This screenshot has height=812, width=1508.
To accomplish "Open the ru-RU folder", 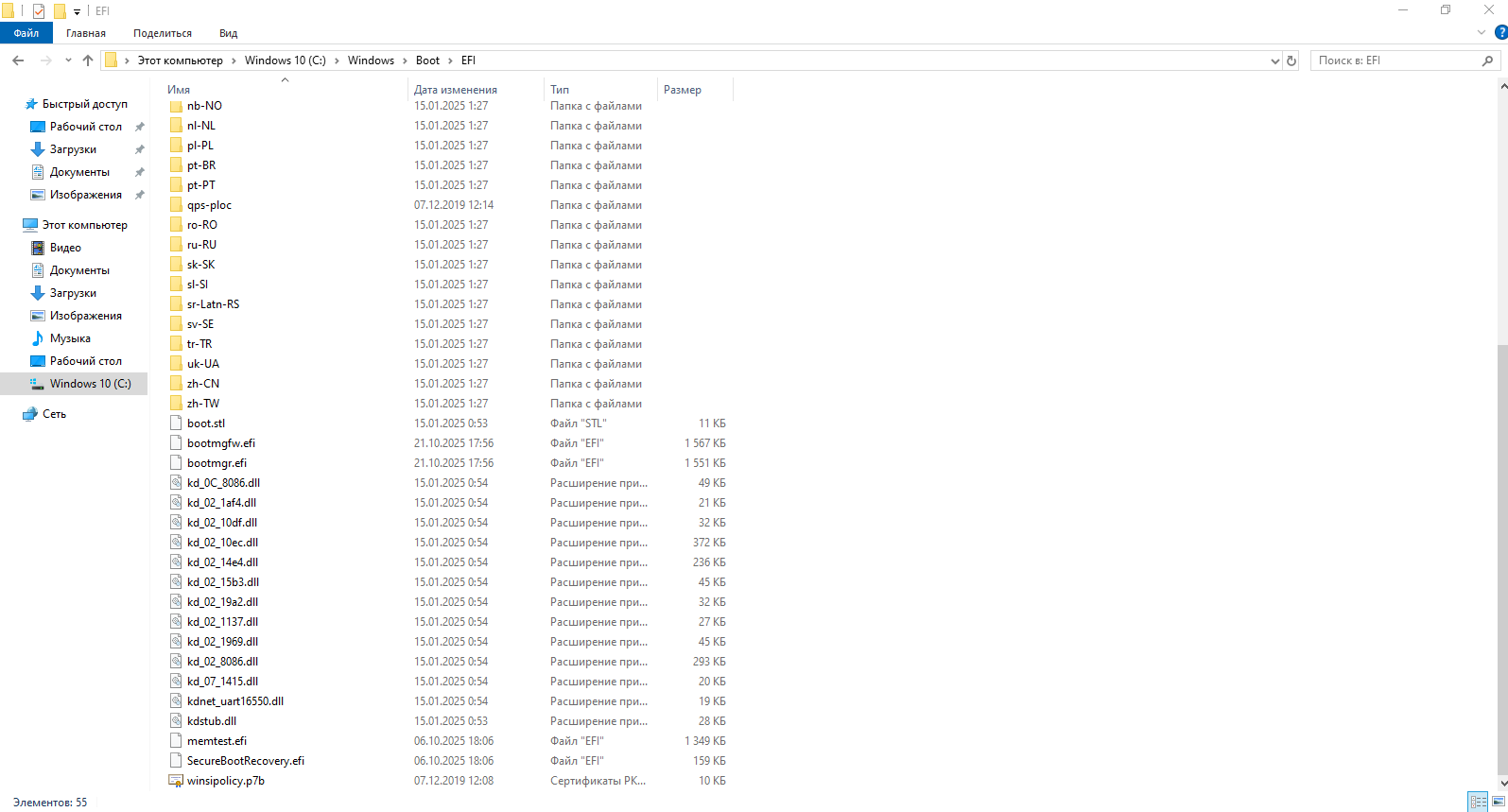I will click(x=201, y=245).
